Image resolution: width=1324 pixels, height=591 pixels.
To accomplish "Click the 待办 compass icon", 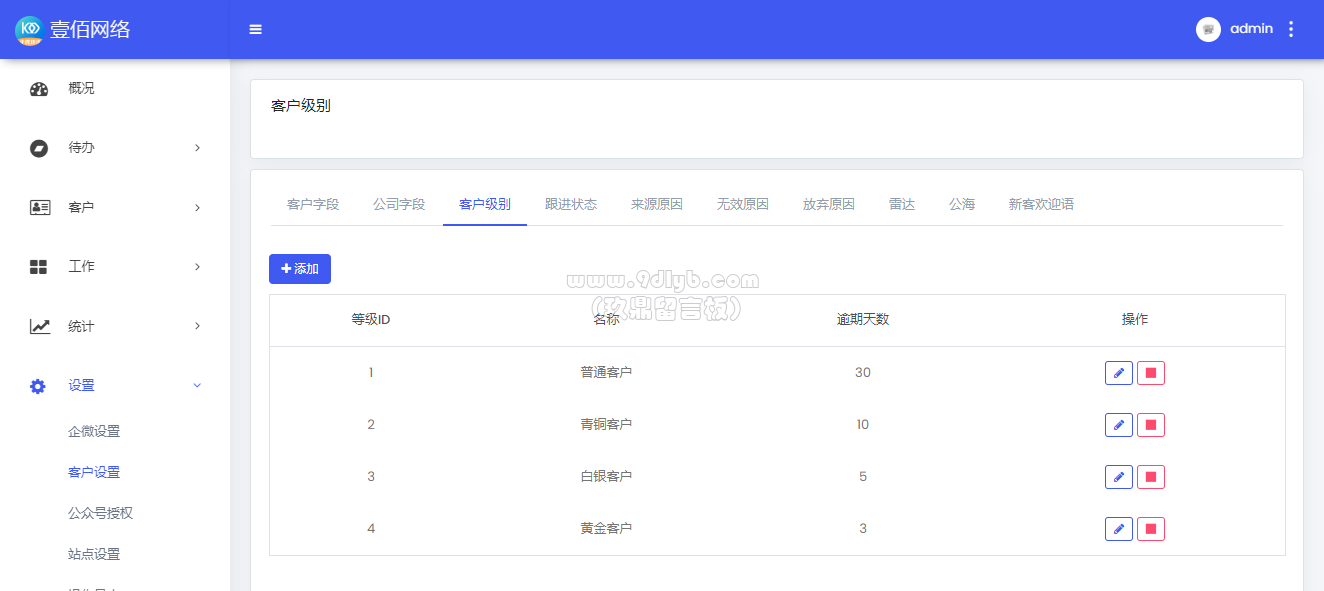I will [x=39, y=148].
